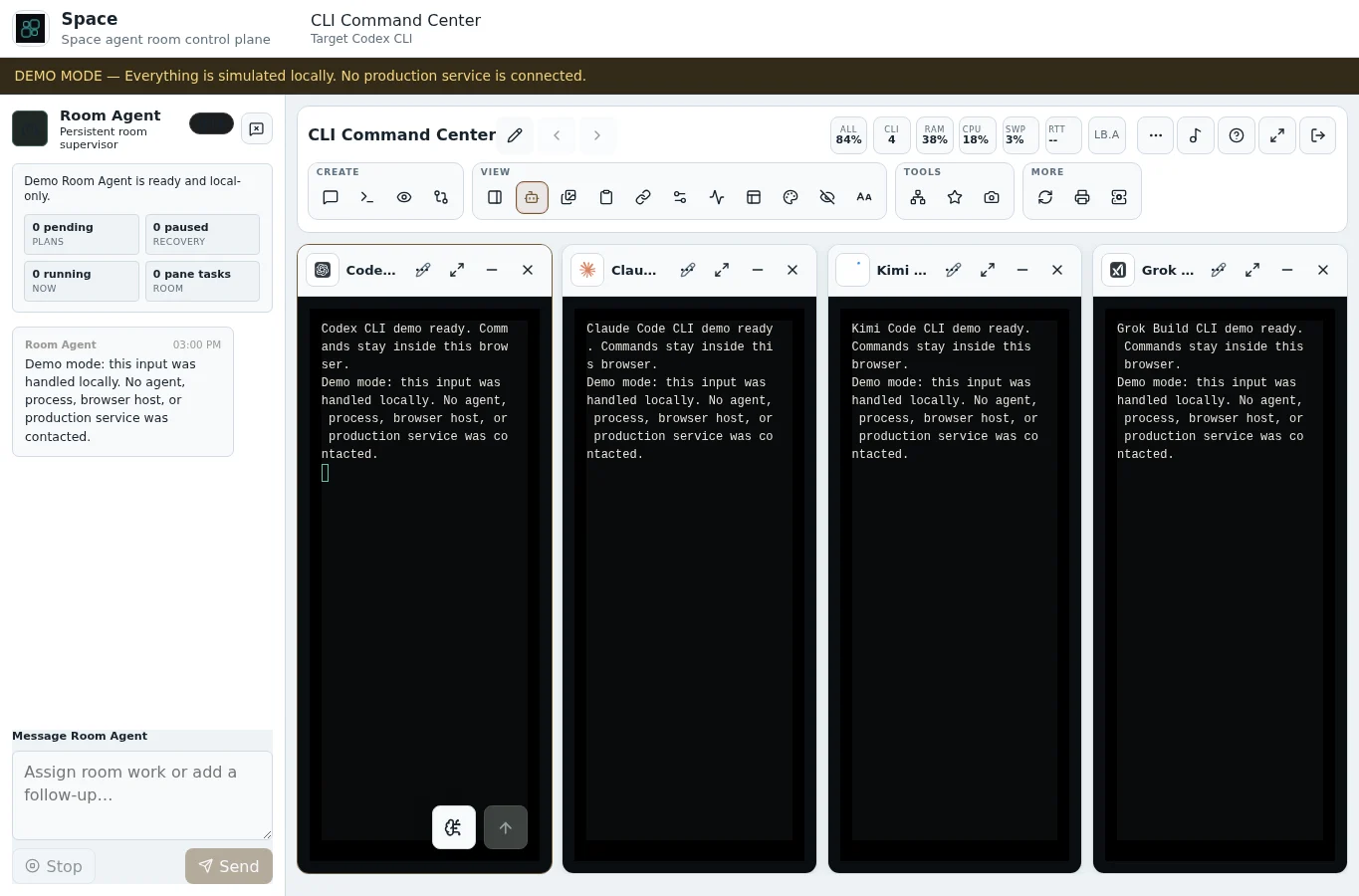
Task: Open the network tree icon in Tools
Action: pyautogui.click(x=918, y=197)
